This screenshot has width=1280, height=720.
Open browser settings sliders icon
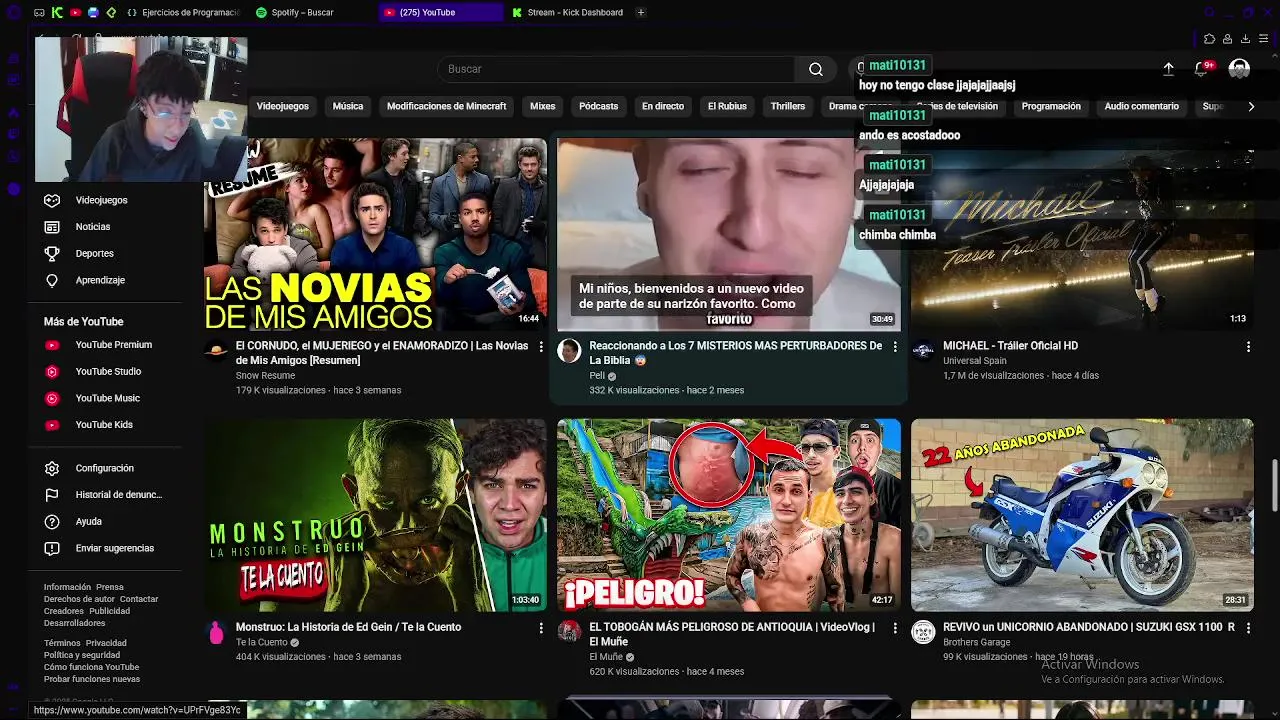tap(1263, 39)
